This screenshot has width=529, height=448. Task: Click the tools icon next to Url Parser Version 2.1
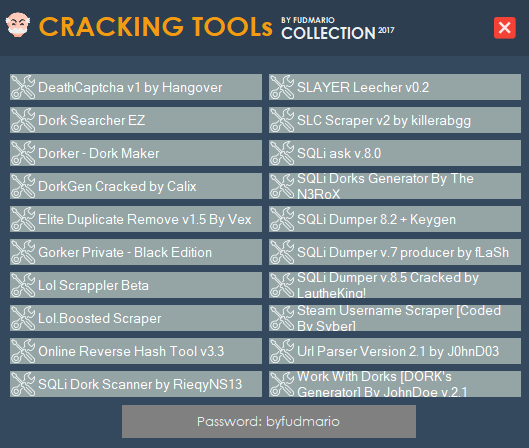pyautogui.click(x=282, y=351)
